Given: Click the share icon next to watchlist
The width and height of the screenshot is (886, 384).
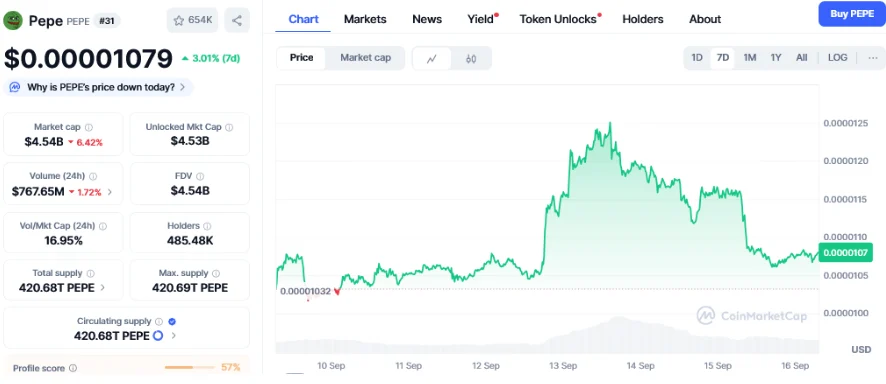Looking at the screenshot, I should click(x=237, y=20).
